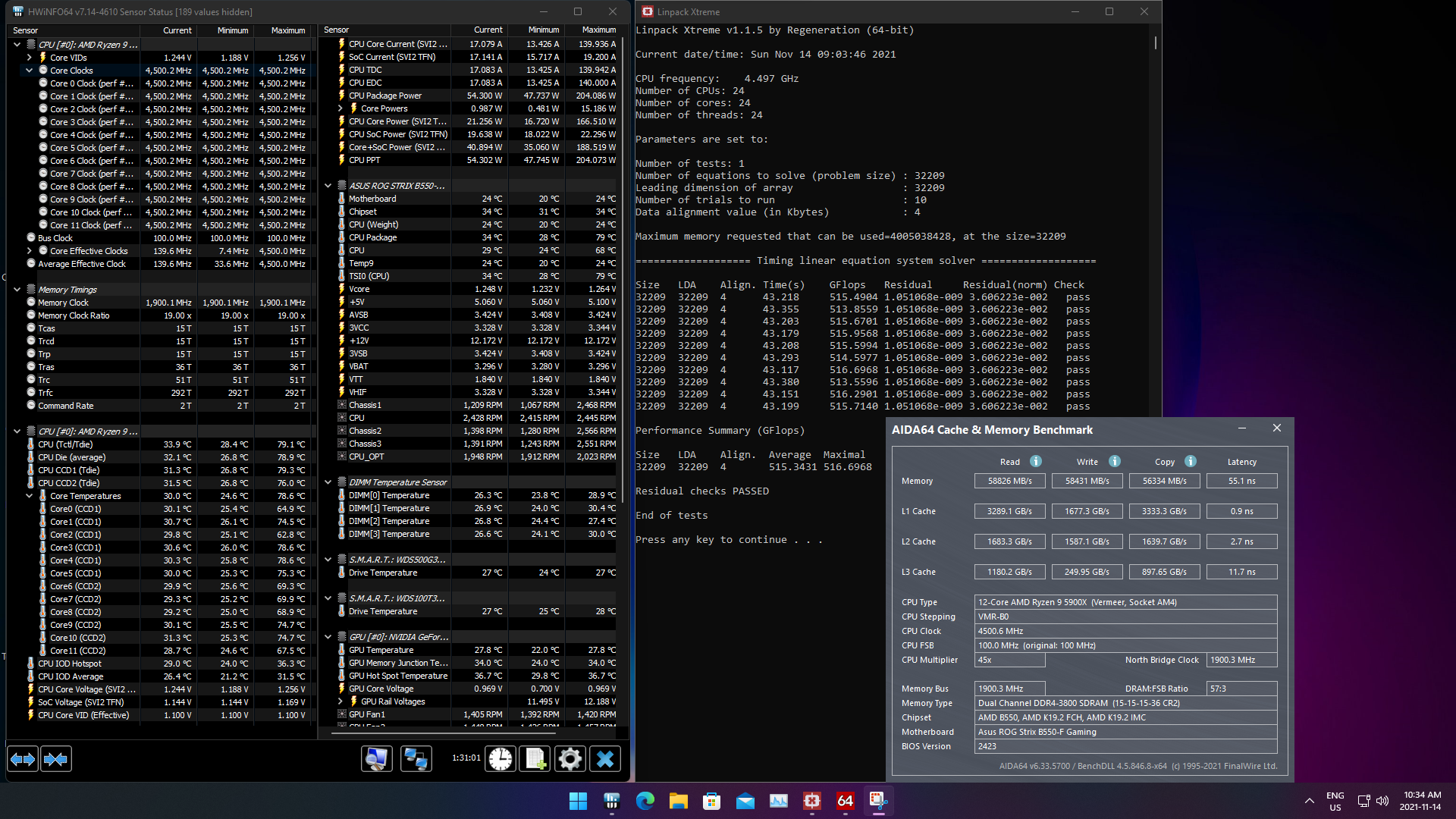Click the volume speaker tray icon

point(1382,801)
